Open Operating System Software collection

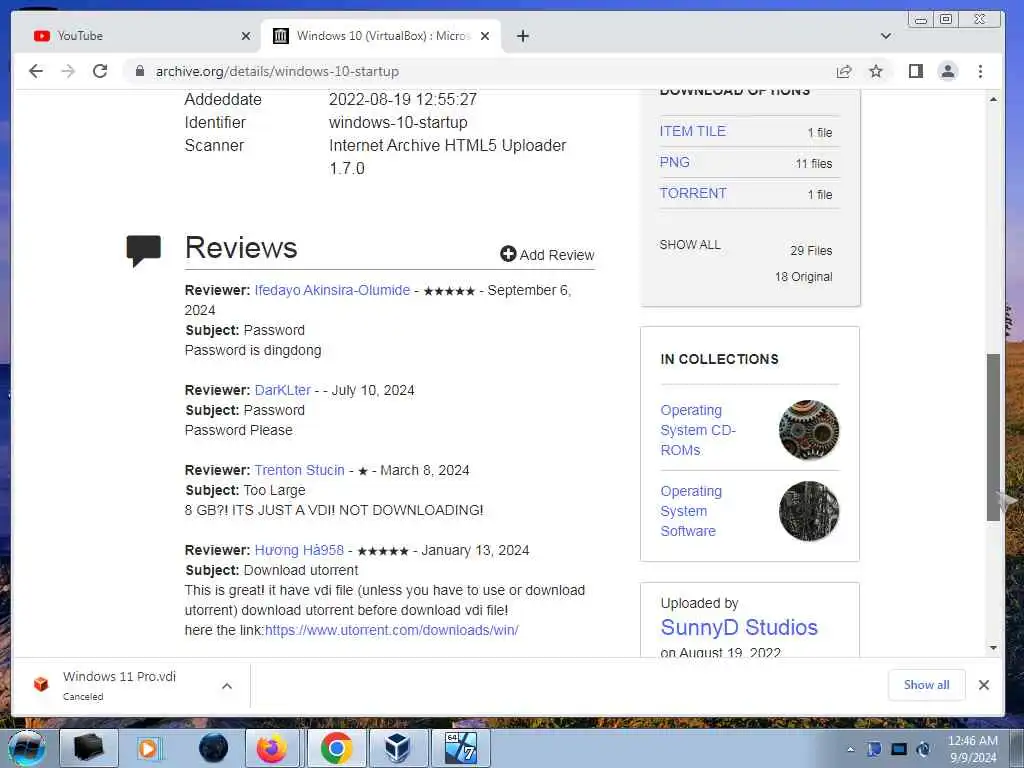pos(691,511)
